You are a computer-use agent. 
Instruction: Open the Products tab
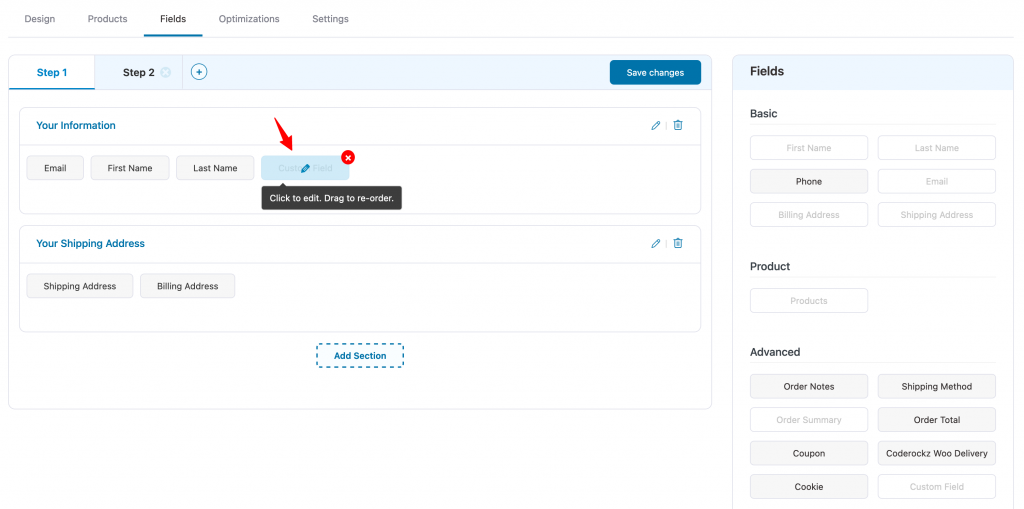[107, 19]
